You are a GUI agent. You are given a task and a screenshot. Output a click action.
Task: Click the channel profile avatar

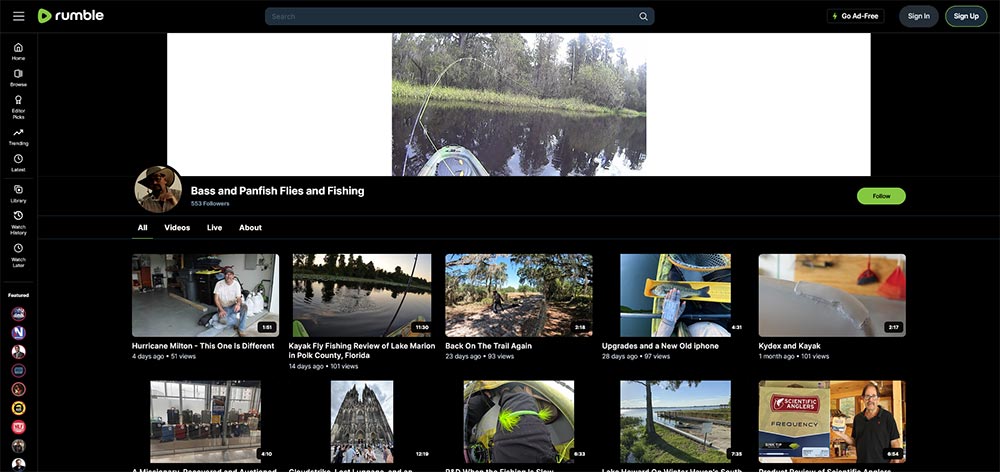pos(158,189)
